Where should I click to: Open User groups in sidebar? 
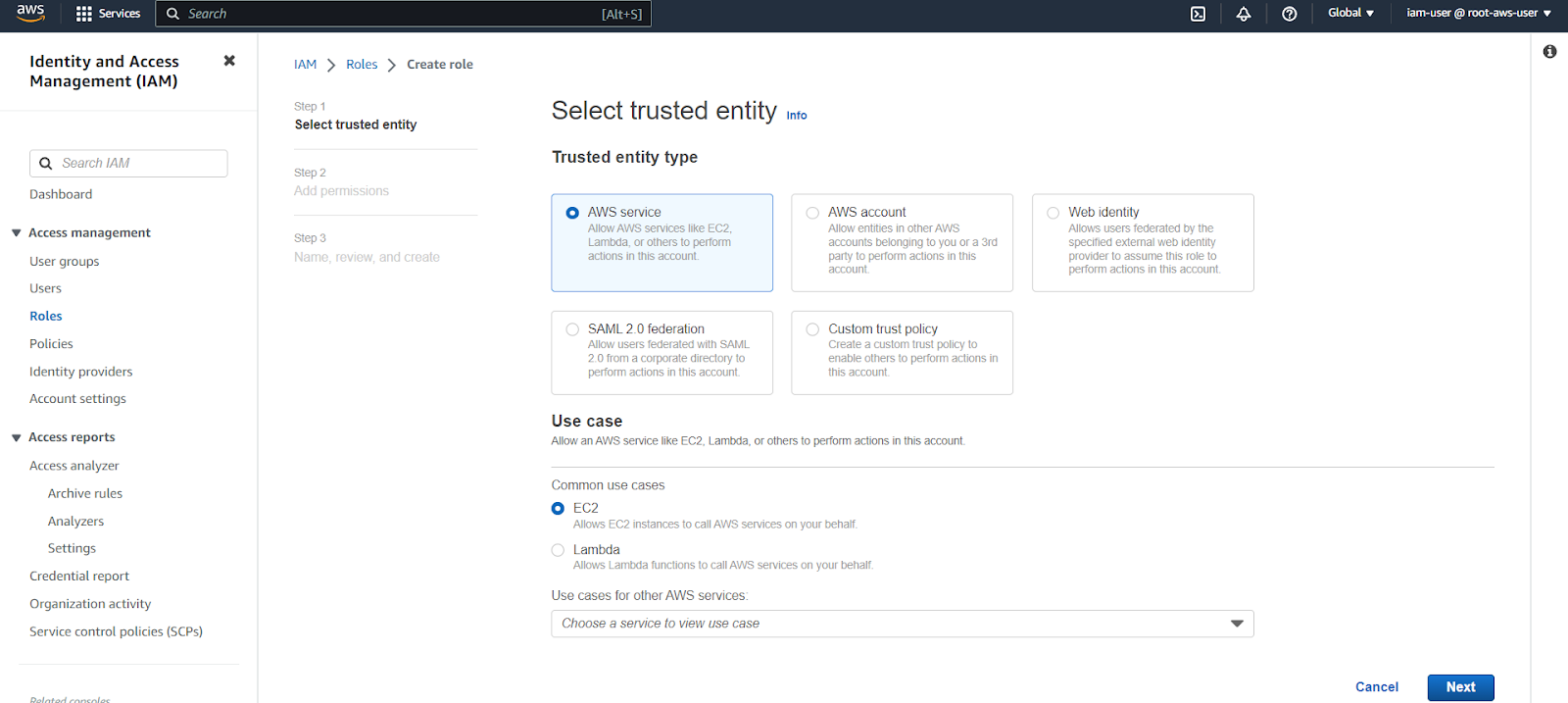click(x=65, y=262)
